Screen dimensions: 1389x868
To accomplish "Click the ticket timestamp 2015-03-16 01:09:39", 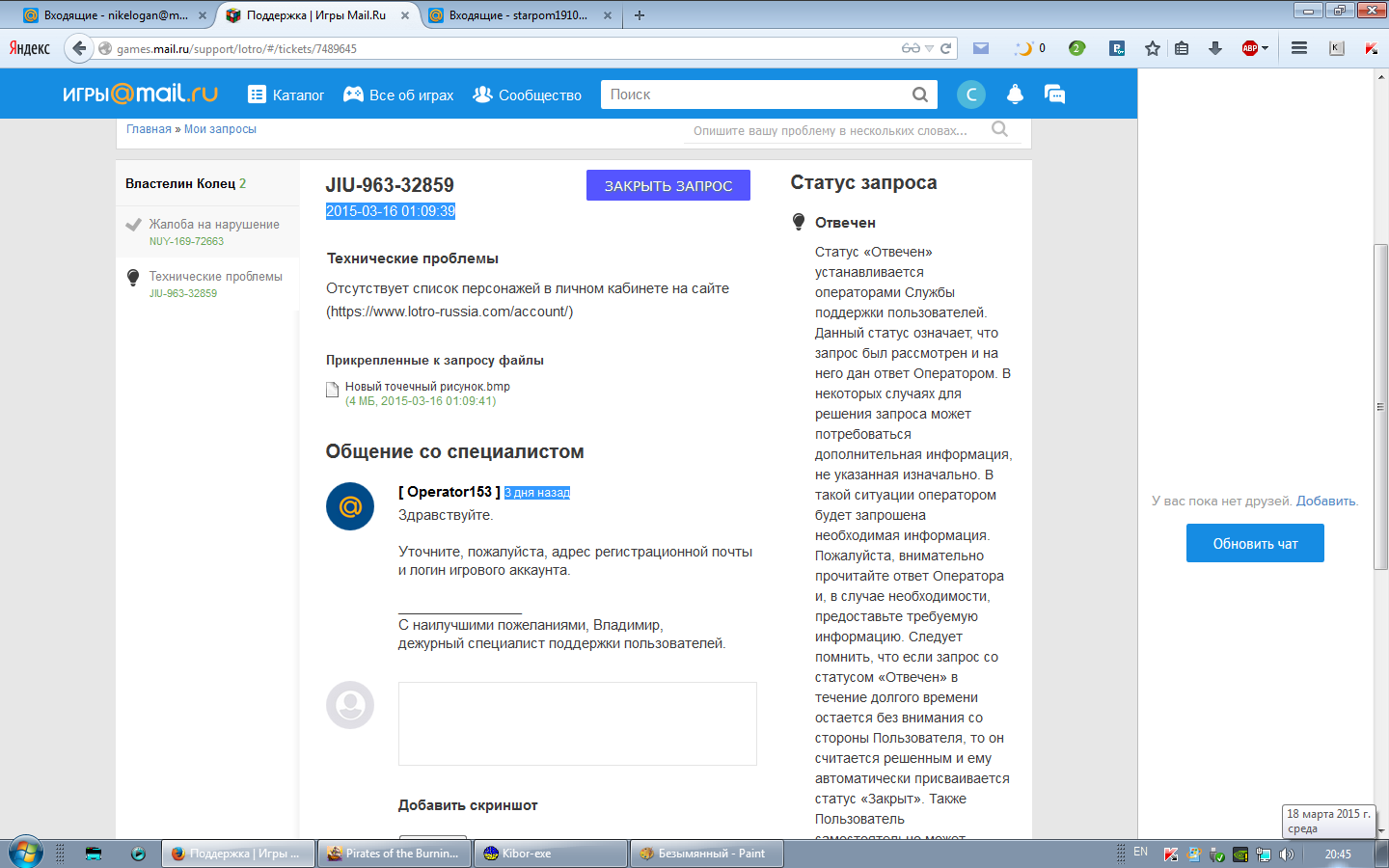I will click(391, 211).
